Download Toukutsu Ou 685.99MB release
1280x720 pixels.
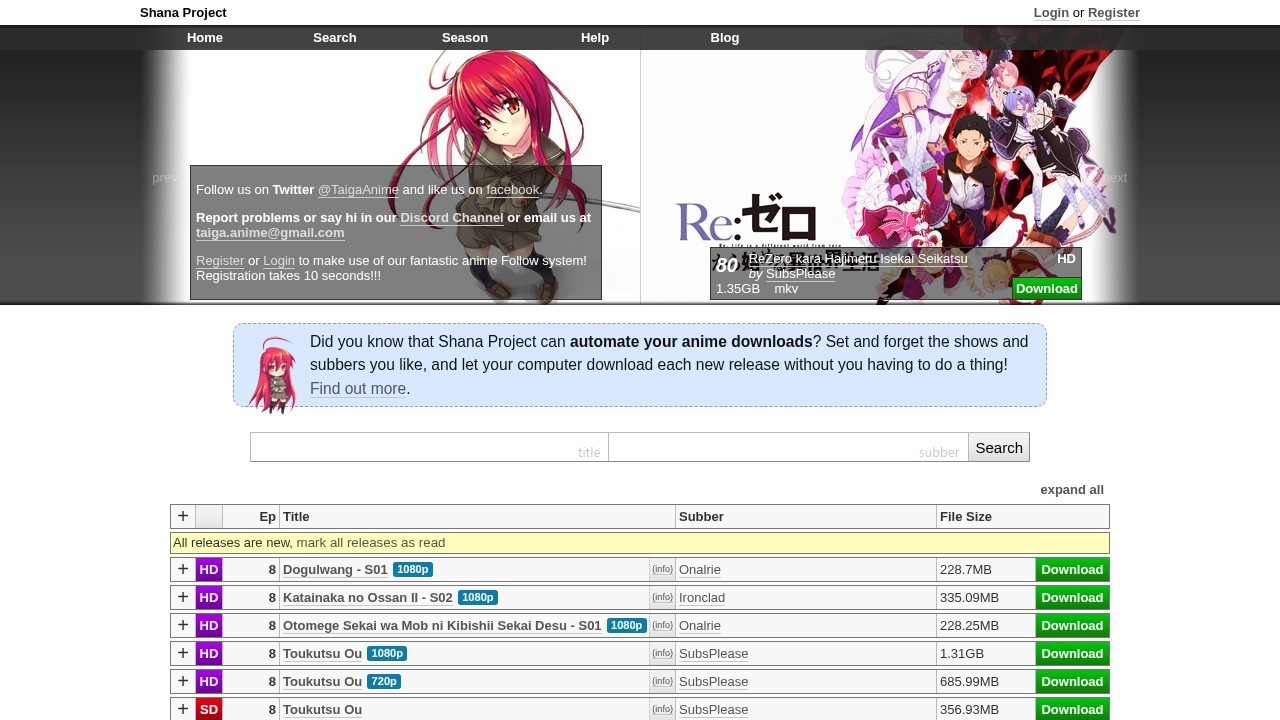tap(1072, 682)
